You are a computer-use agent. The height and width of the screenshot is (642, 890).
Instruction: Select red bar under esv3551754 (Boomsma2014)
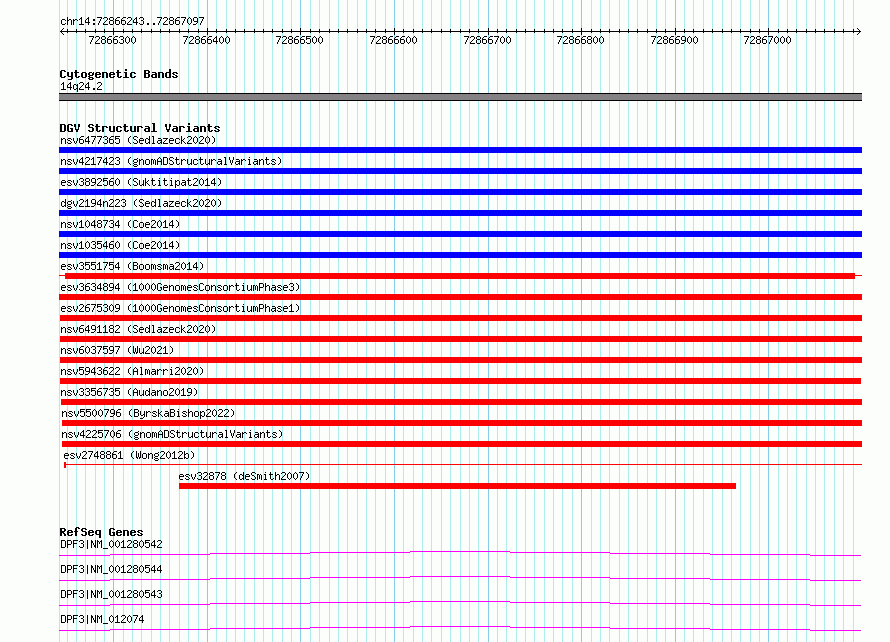[x=460, y=276]
